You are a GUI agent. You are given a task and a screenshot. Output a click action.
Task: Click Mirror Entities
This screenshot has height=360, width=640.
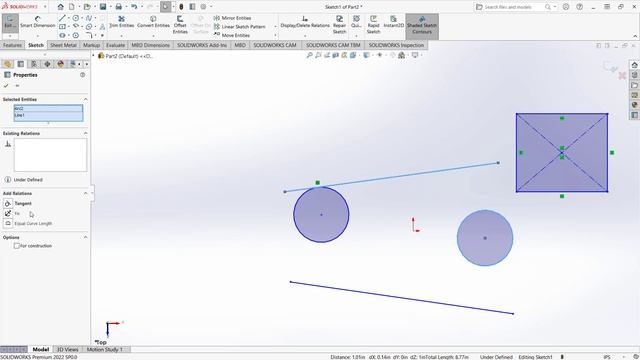coord(232,18)
